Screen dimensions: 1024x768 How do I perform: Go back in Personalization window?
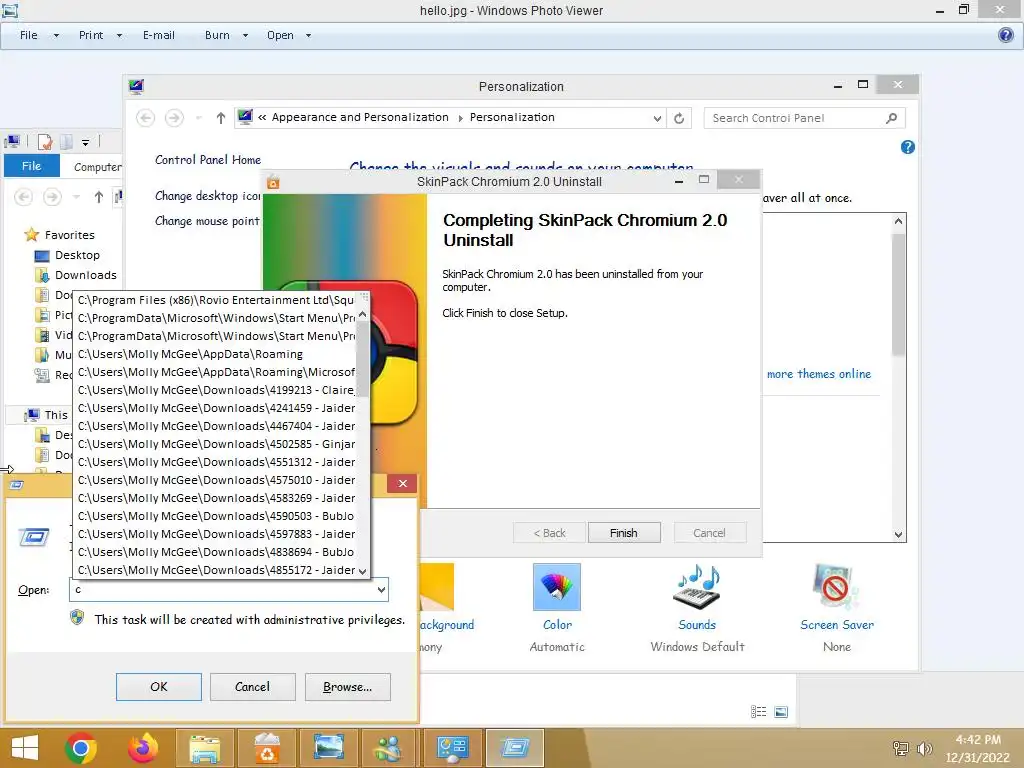(146, 118)
